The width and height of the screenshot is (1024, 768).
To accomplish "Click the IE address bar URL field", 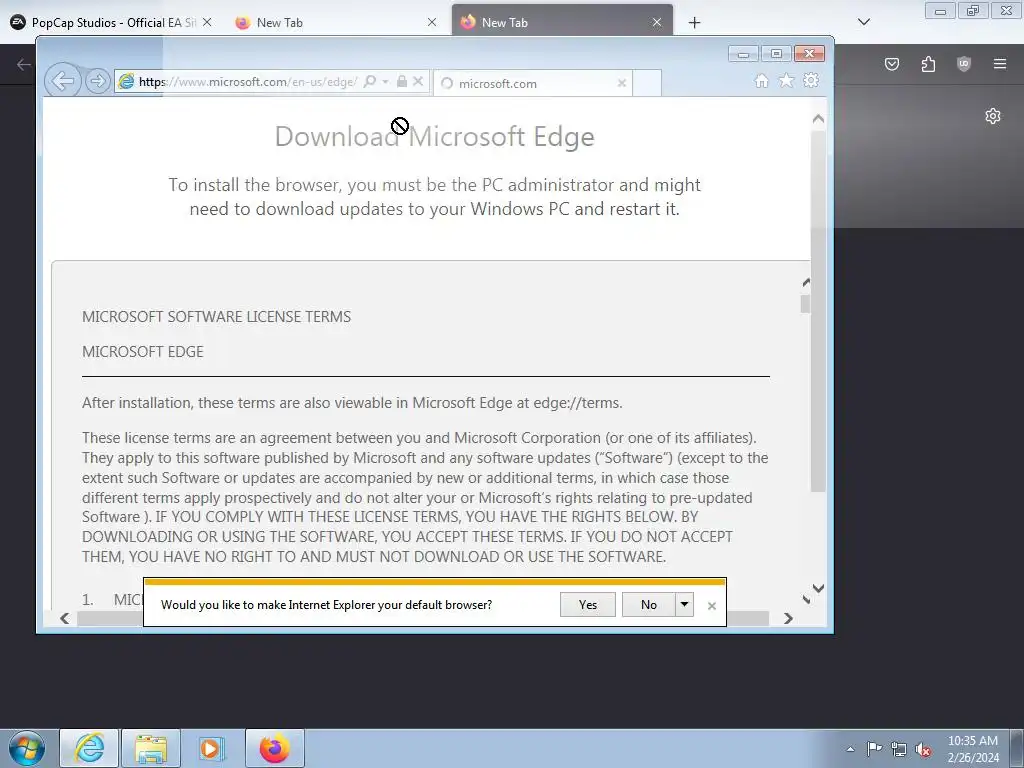I will (x=248, y=82).
